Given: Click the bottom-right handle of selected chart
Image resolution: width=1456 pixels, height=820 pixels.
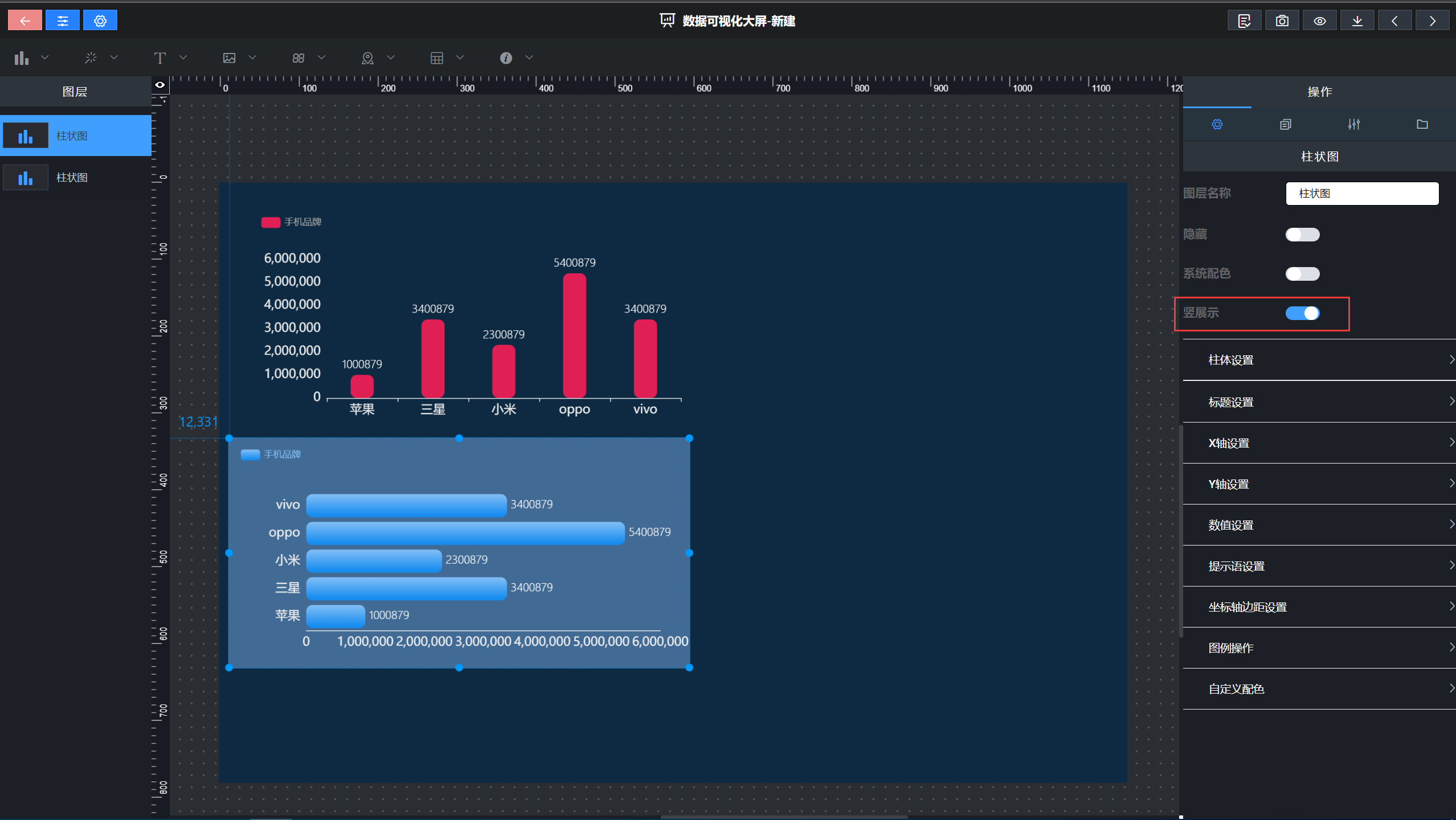Looking at the screenshot, I should click(x=689, y=667).
